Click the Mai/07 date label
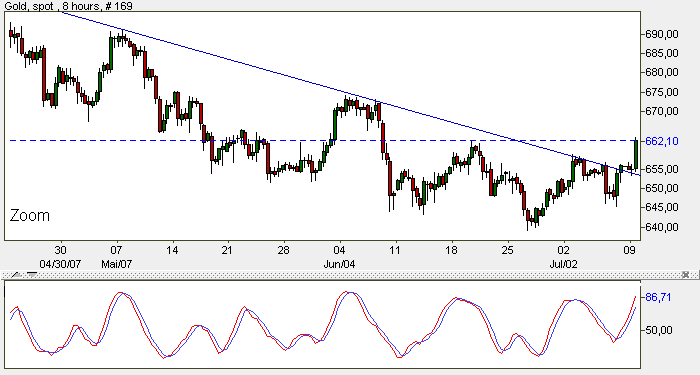Screen dimensions: 700x375 [116, 264]
